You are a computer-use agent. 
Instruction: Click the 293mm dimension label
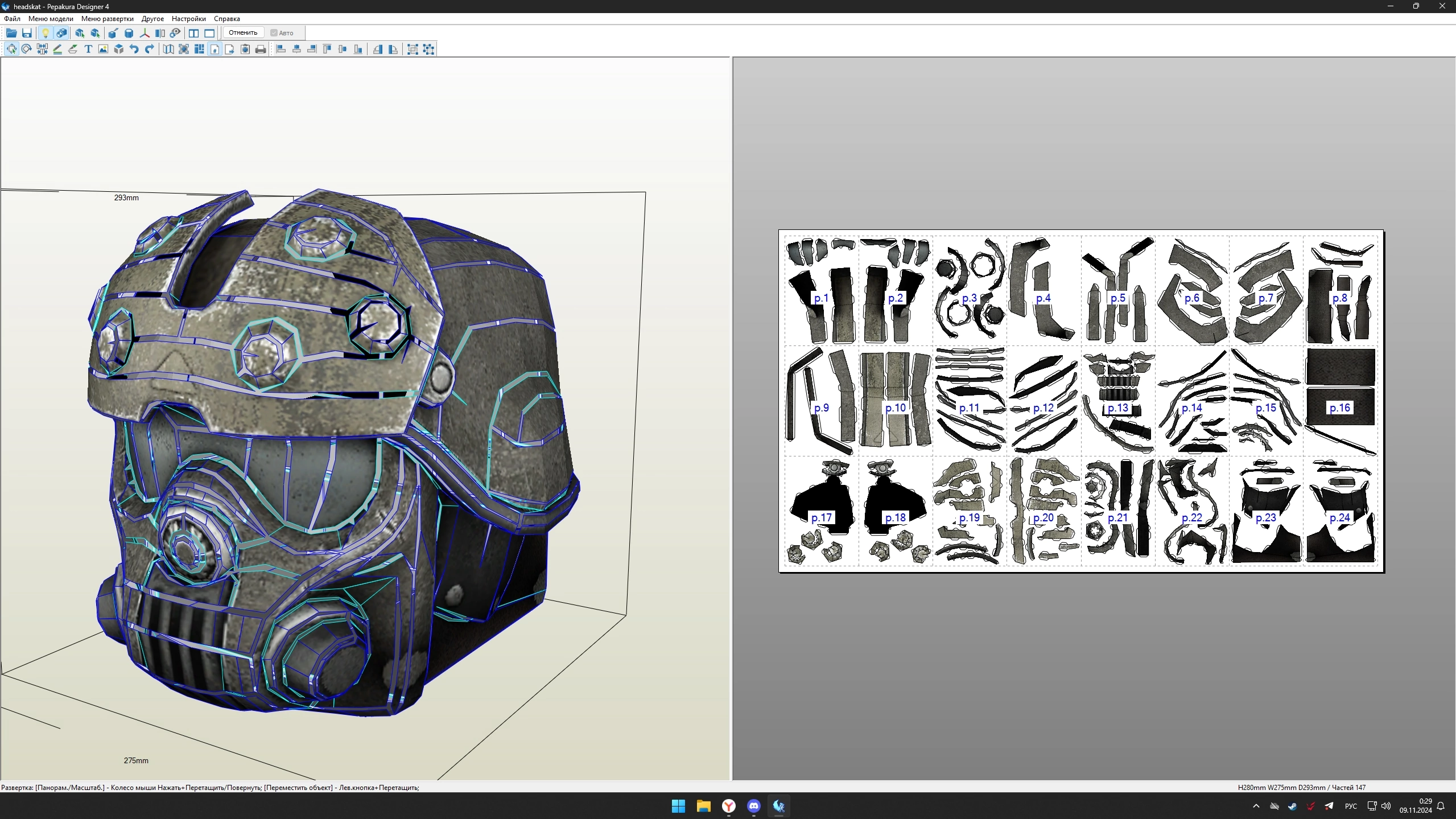(x=126, y=197)
